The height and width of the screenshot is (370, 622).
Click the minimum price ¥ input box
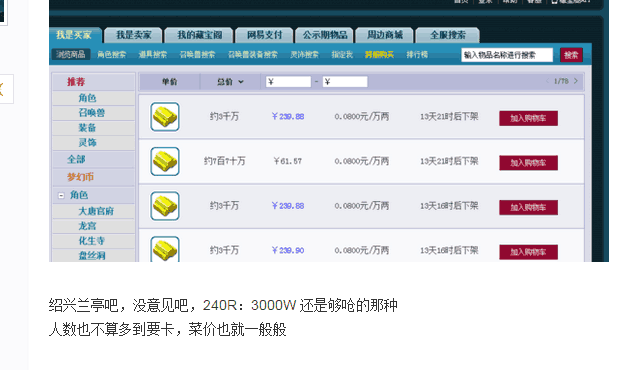click(288, 82)
